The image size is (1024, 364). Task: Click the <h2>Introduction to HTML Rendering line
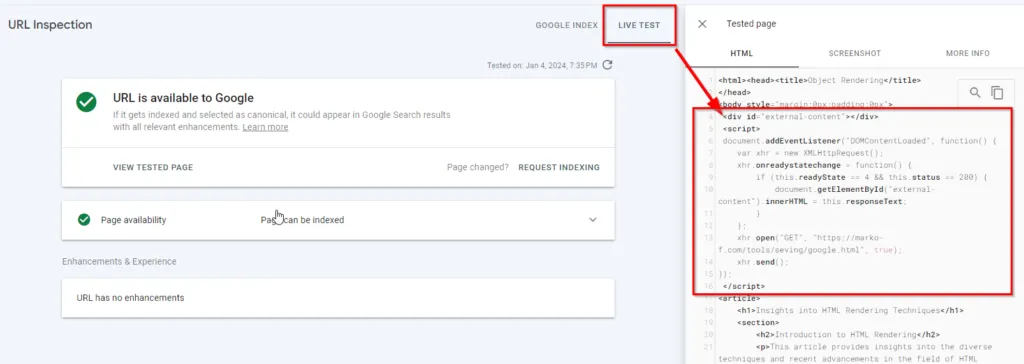[x=848, y=335]
